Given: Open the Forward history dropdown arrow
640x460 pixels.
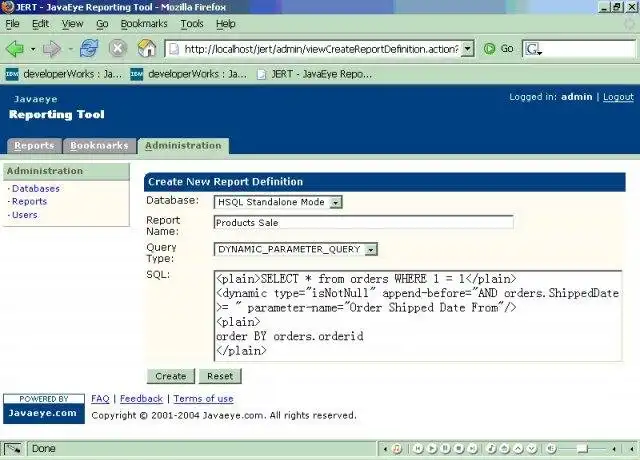Looking at the screenshot, I should (70, 49).
